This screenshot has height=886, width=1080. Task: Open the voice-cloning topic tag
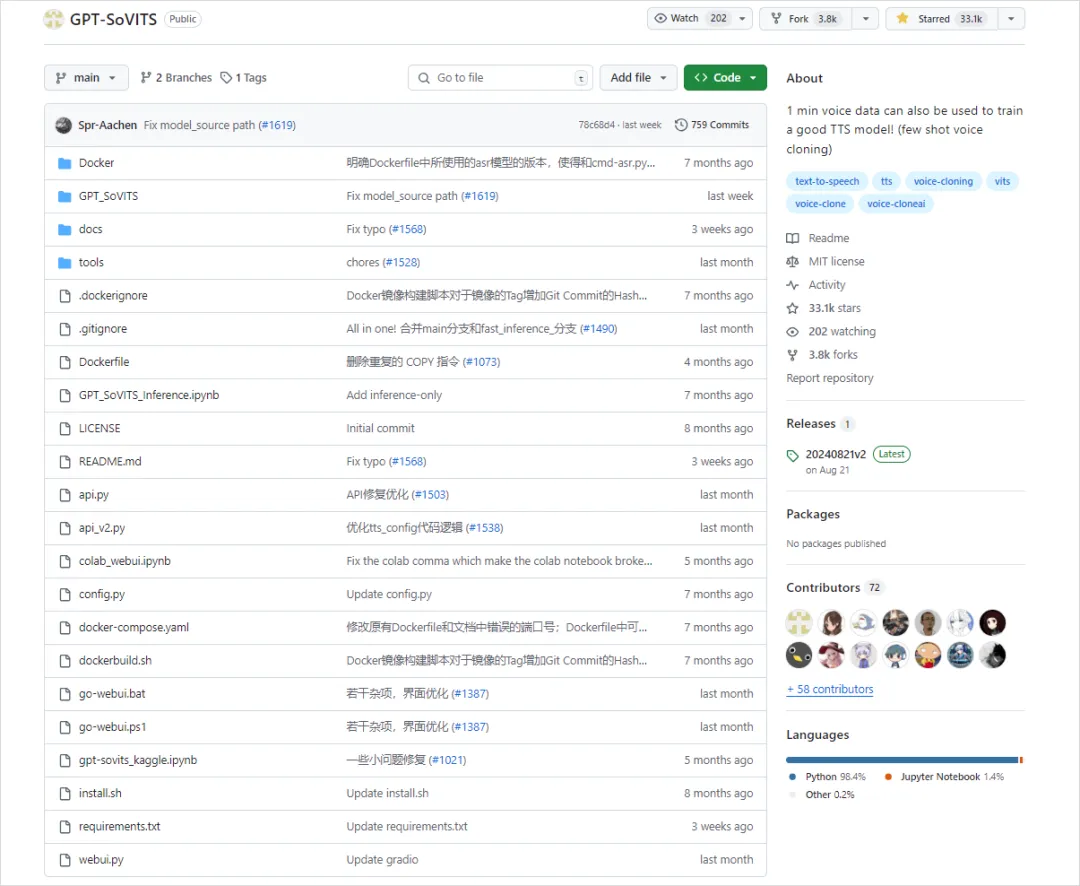tap(944, 181)
